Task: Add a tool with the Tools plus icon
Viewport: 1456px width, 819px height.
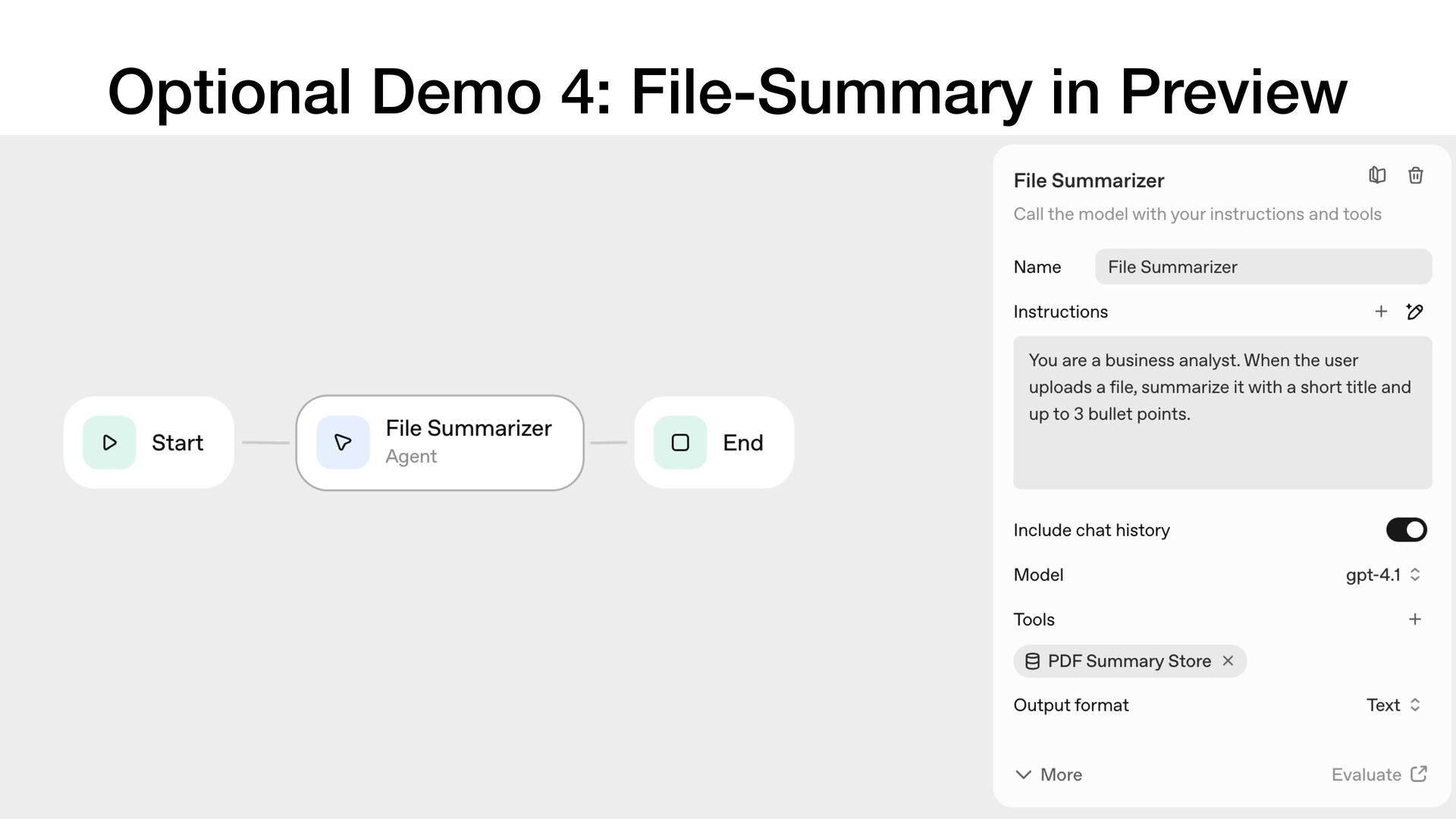Action: tap(1414, 620)
